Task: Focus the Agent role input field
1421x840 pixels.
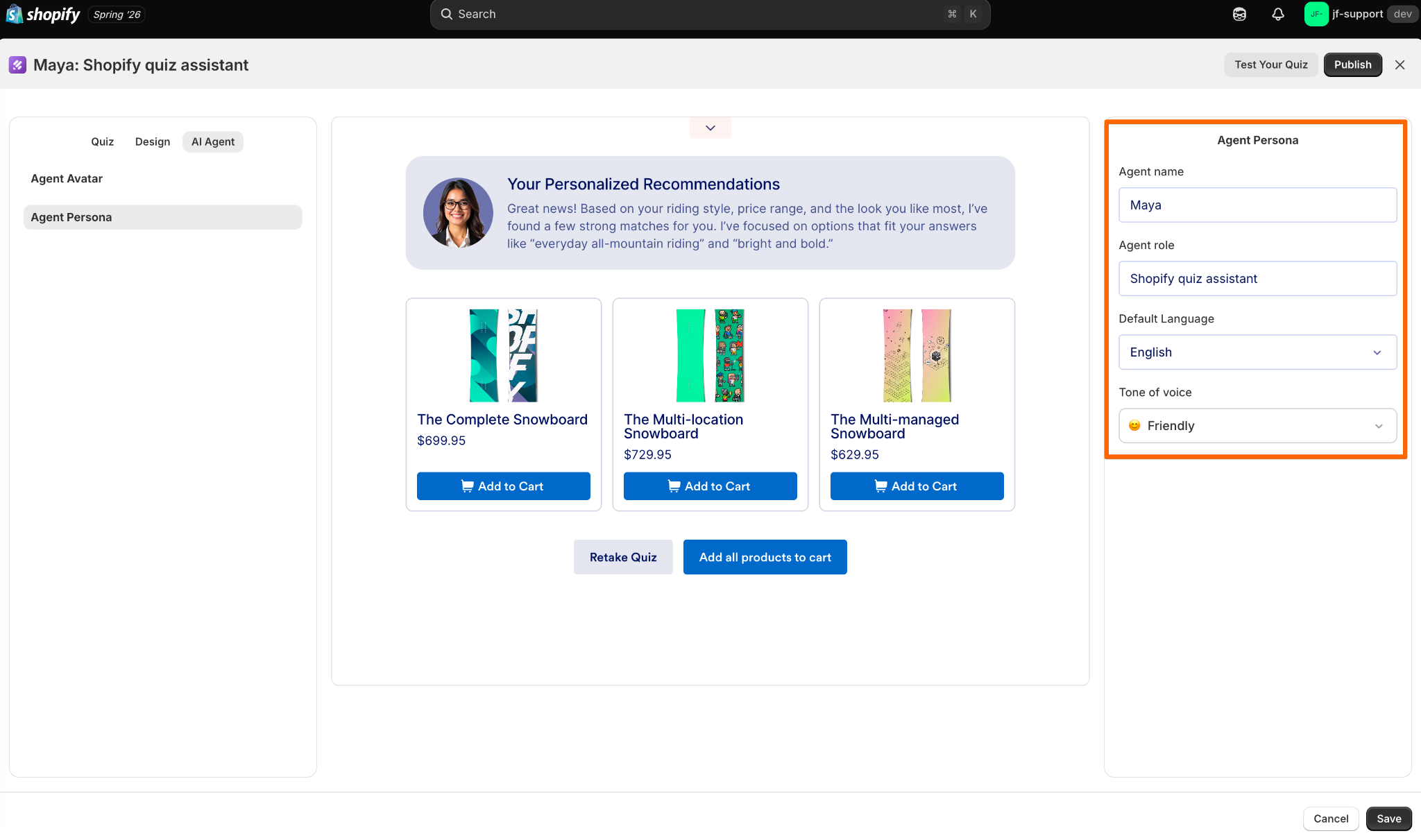Action: 1257,279
